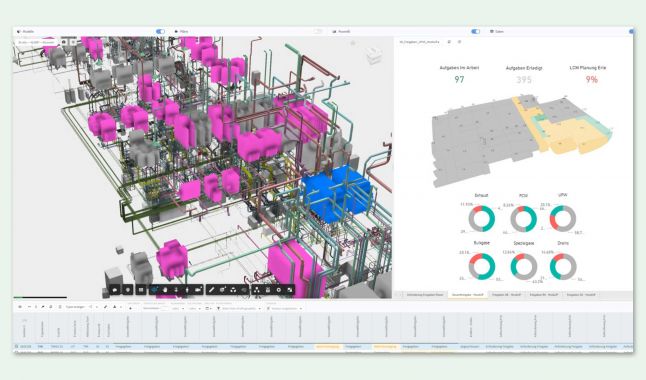Expand the filter dropdown with funnel icon
Screen dimensions: 646x380
[239, 308]
